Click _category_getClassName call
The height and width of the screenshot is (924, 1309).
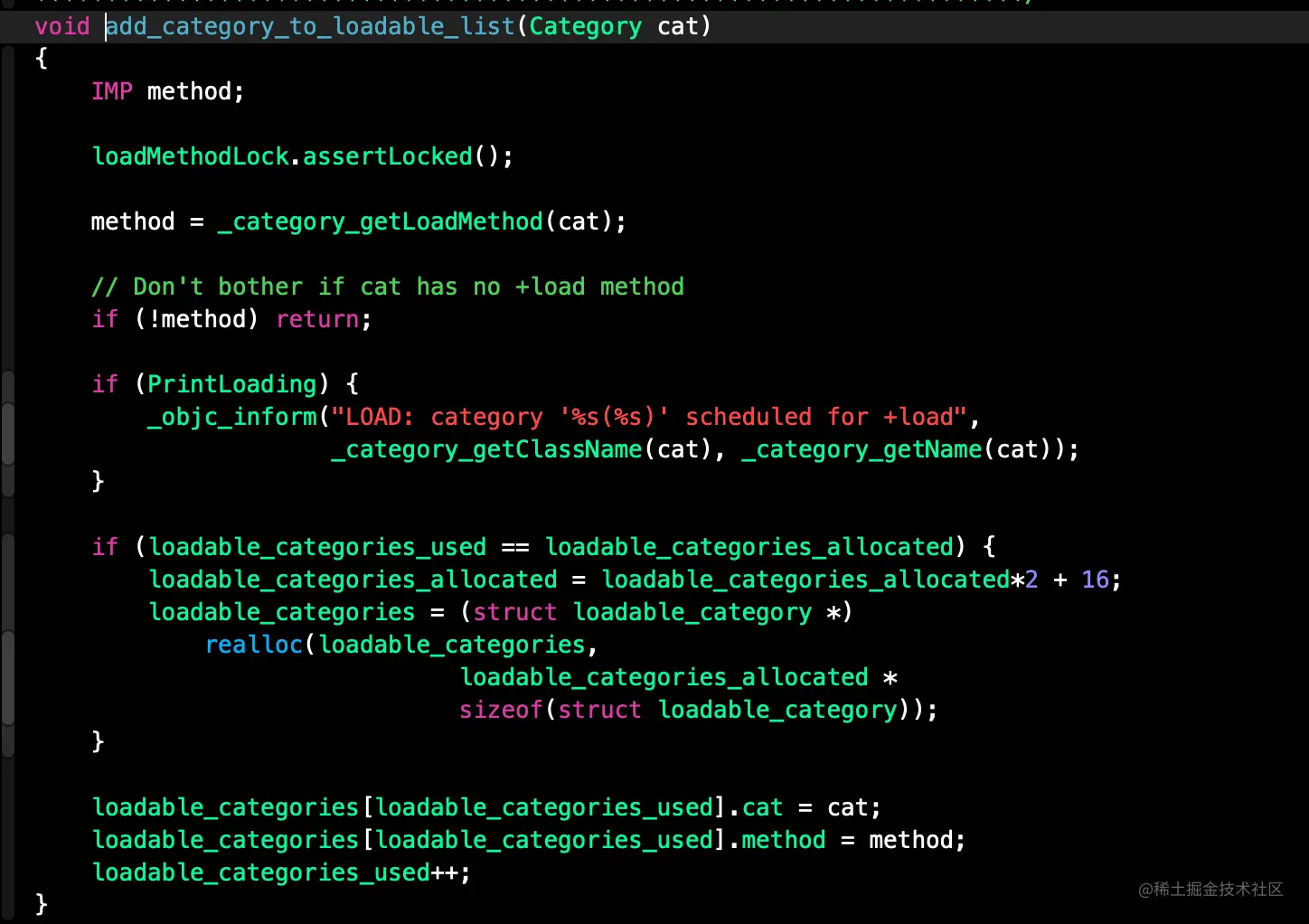point(486,449)
